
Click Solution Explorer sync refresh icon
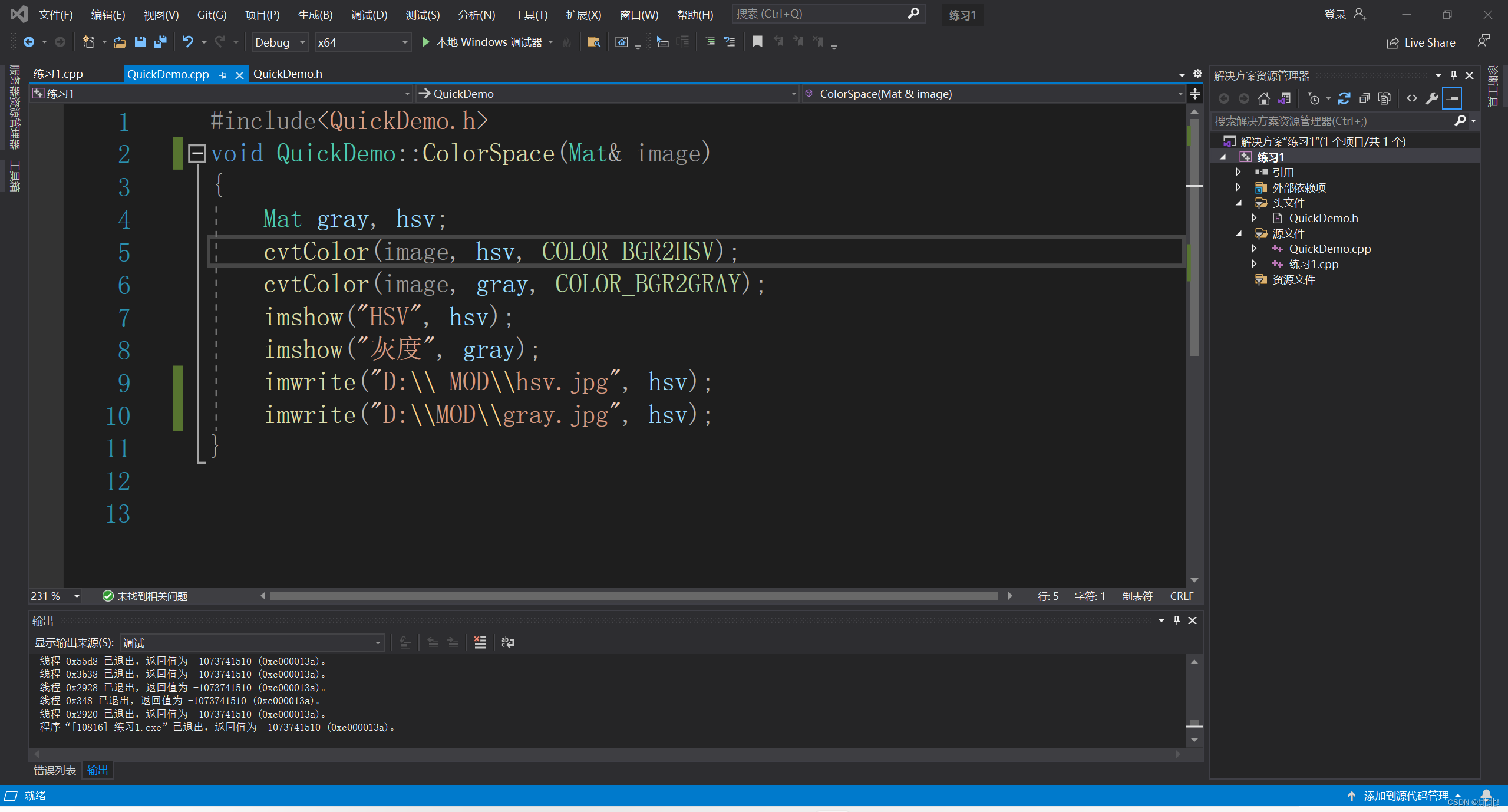[x=1344, y=99]
